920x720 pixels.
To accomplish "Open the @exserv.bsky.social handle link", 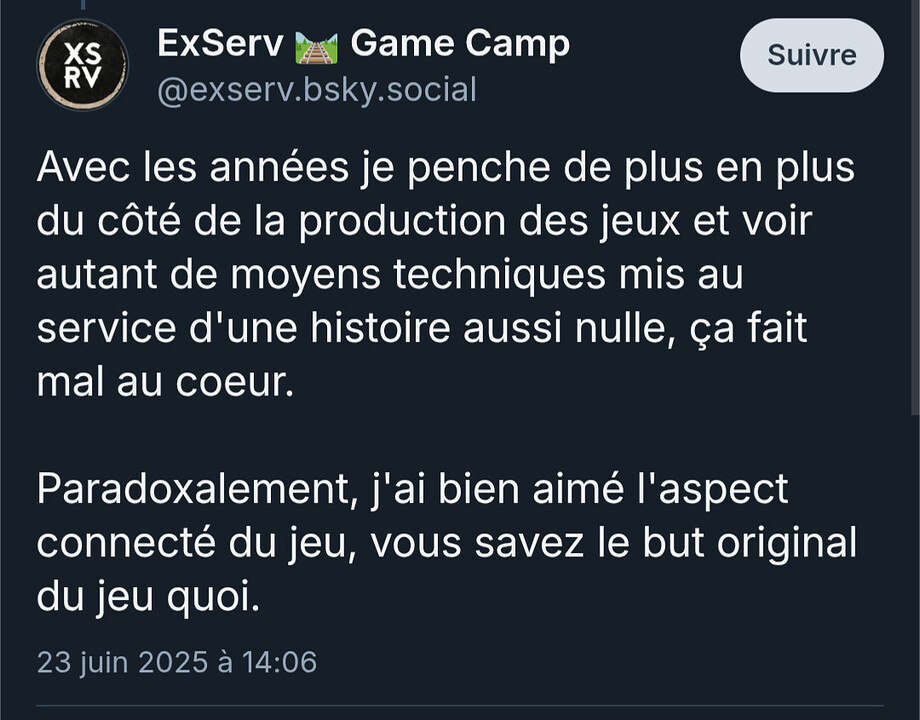I will coord(317,90).
